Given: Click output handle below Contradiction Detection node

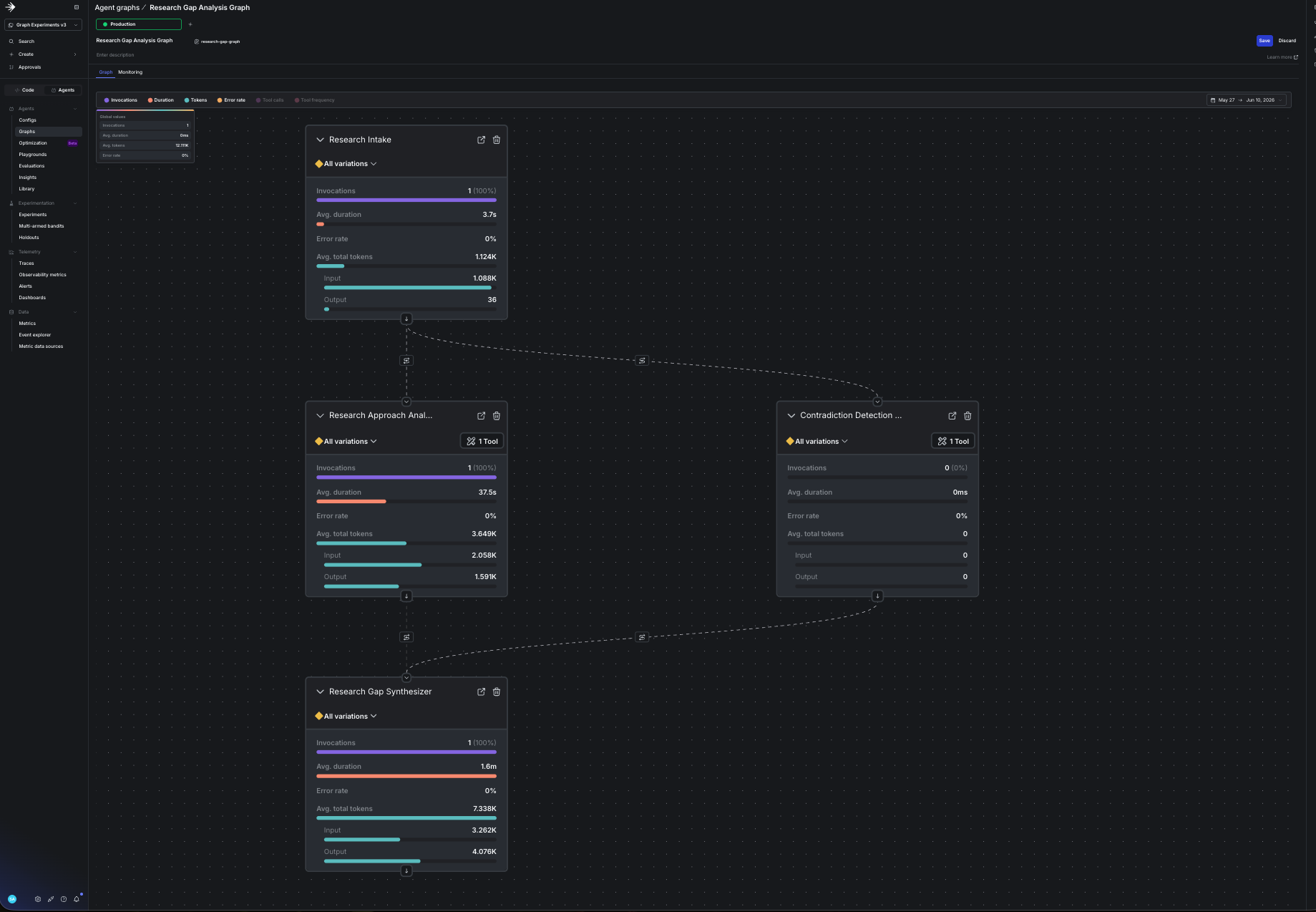Looking at the screenshot, I should coord(877,596).
